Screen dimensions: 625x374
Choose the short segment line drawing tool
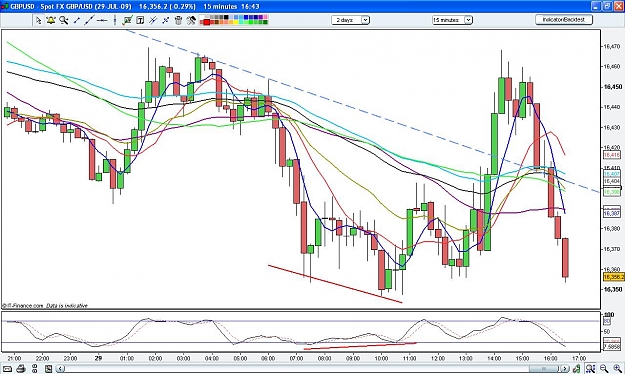pyautogui.click(x=77, y=20)
